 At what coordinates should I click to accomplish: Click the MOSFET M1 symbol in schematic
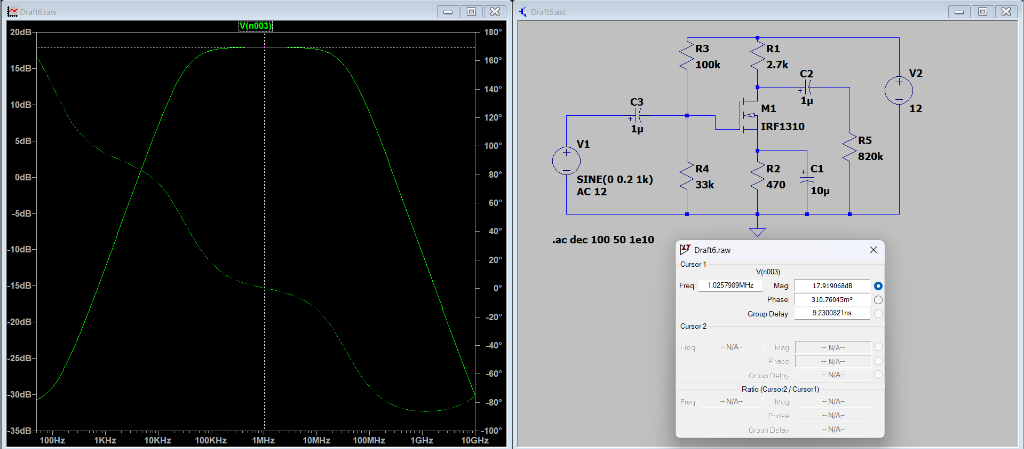pos(748,115)
